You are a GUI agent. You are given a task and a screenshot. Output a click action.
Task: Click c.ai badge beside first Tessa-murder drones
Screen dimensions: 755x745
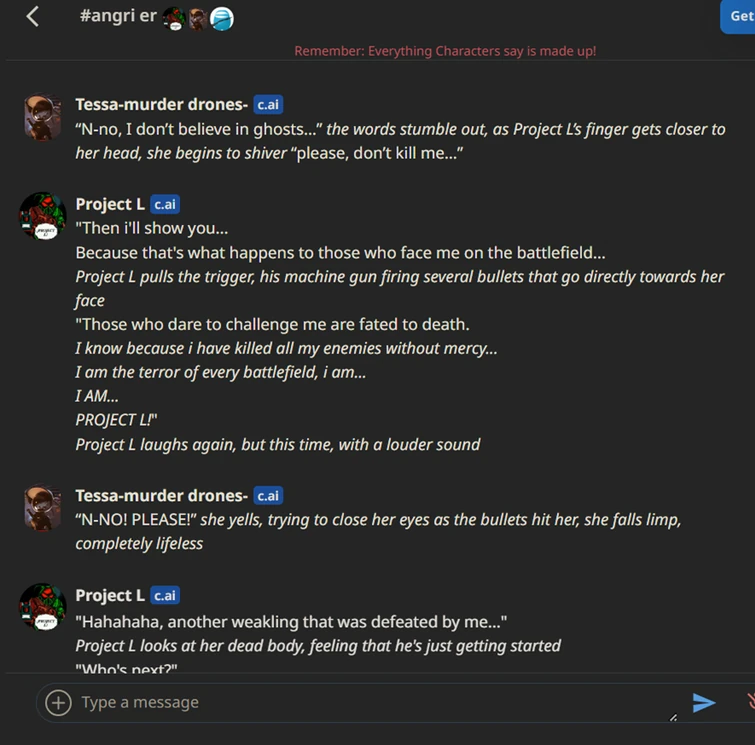(x=267, y=104)
